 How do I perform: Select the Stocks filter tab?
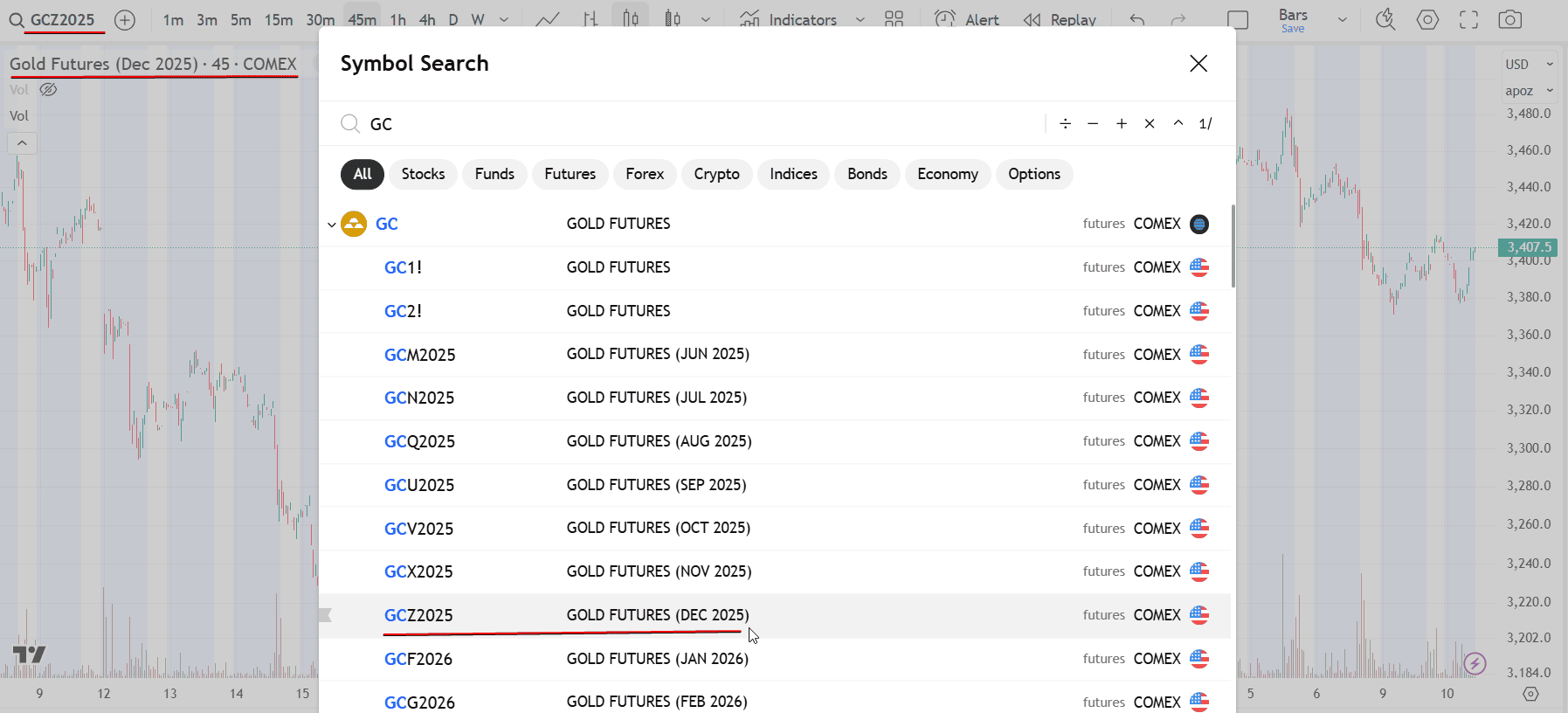tap(424, 174)
